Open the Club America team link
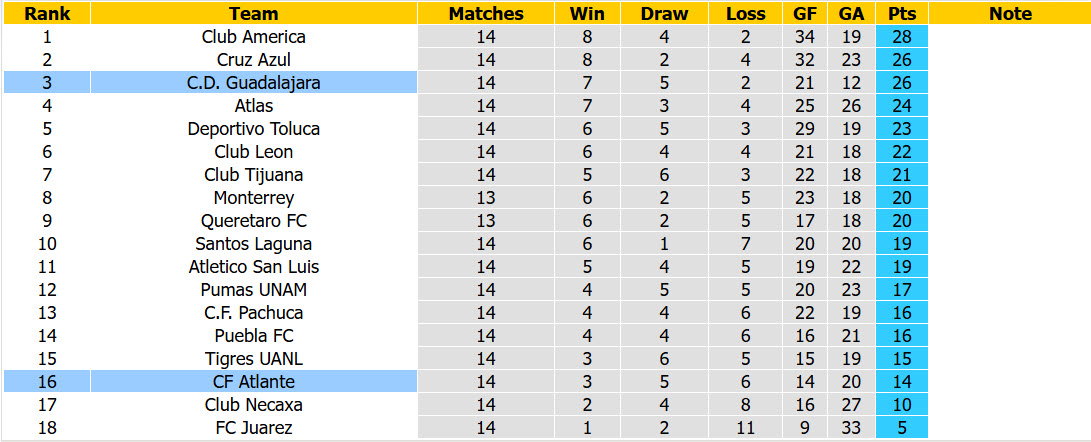The width and height of the screenshot is (1091, 442). 254,37
